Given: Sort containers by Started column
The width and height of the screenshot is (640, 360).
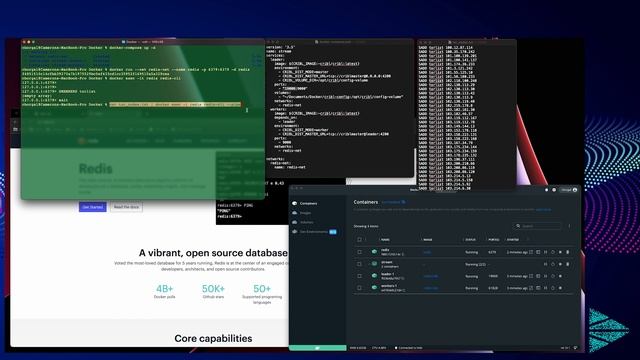Looking at the screenshot, I should tap(513, 240).
